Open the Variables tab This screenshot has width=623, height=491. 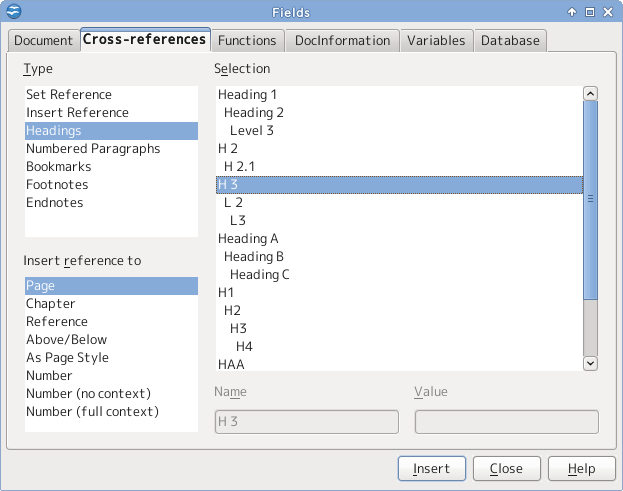pyautogui.click(x=436, y=41)
